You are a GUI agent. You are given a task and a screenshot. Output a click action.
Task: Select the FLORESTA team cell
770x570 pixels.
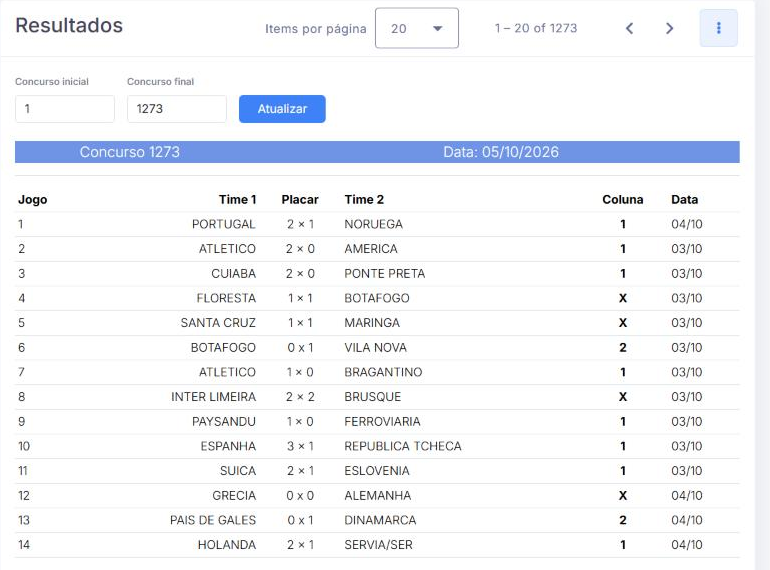pos(226,298)
